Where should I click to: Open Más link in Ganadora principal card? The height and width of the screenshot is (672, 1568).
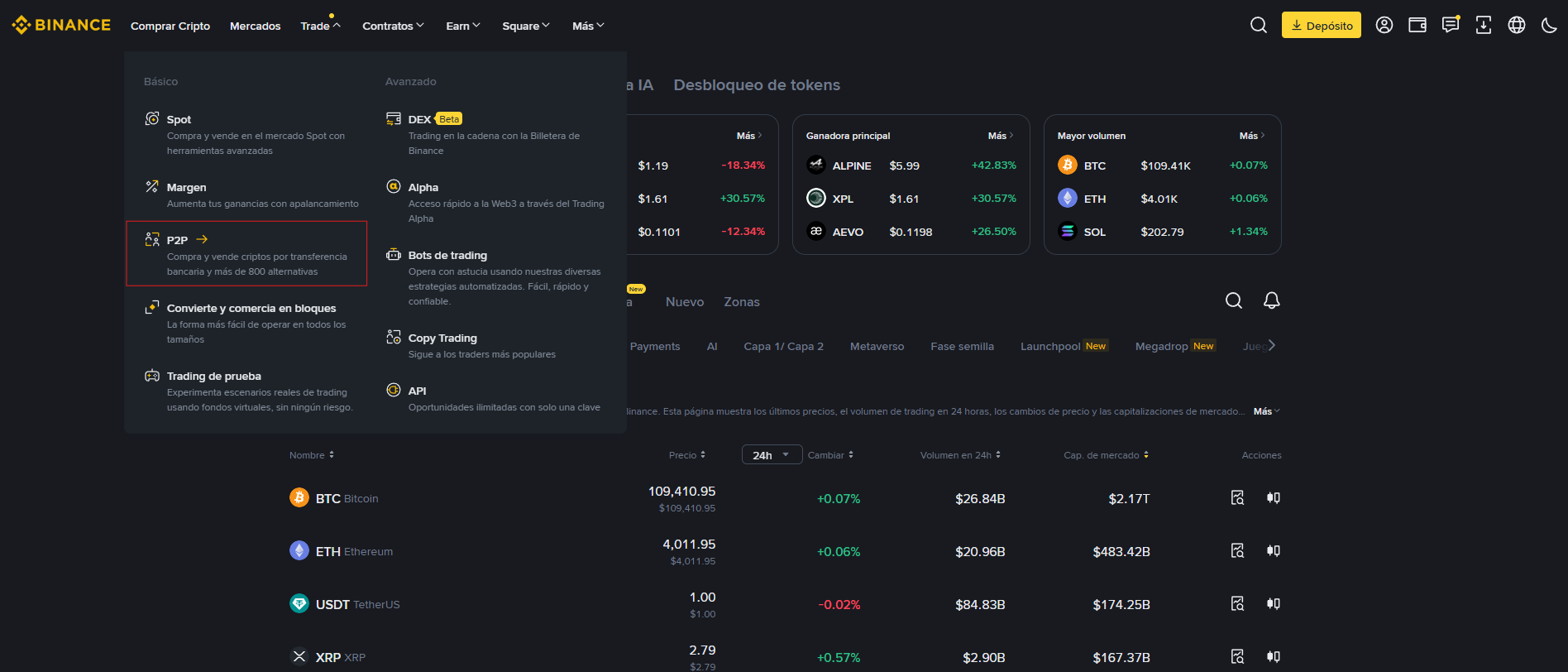(x=1001, y=136)
